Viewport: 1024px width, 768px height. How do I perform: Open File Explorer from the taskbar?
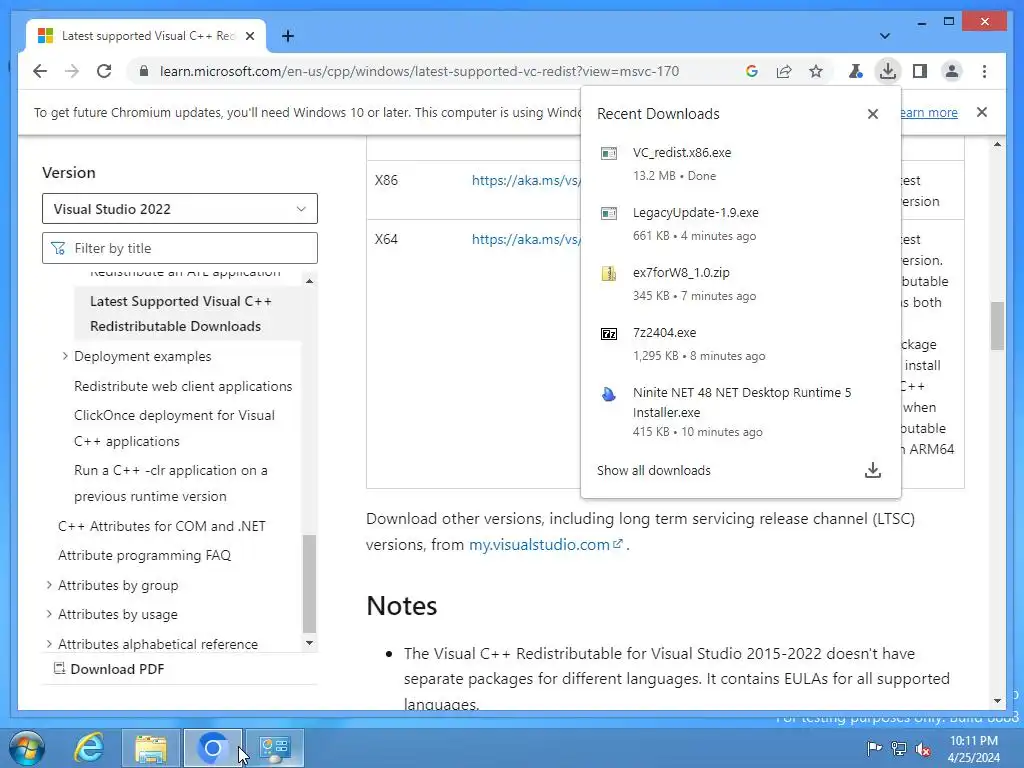[x=151, y=748]
